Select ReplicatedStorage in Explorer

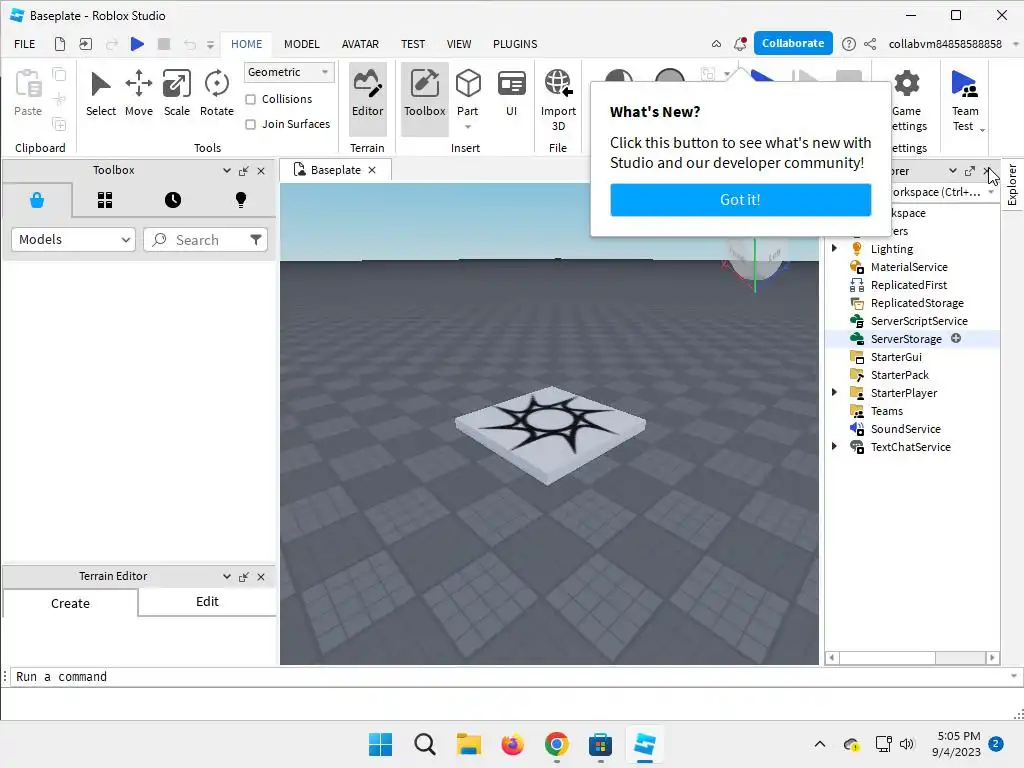click(x=917, y=303)
